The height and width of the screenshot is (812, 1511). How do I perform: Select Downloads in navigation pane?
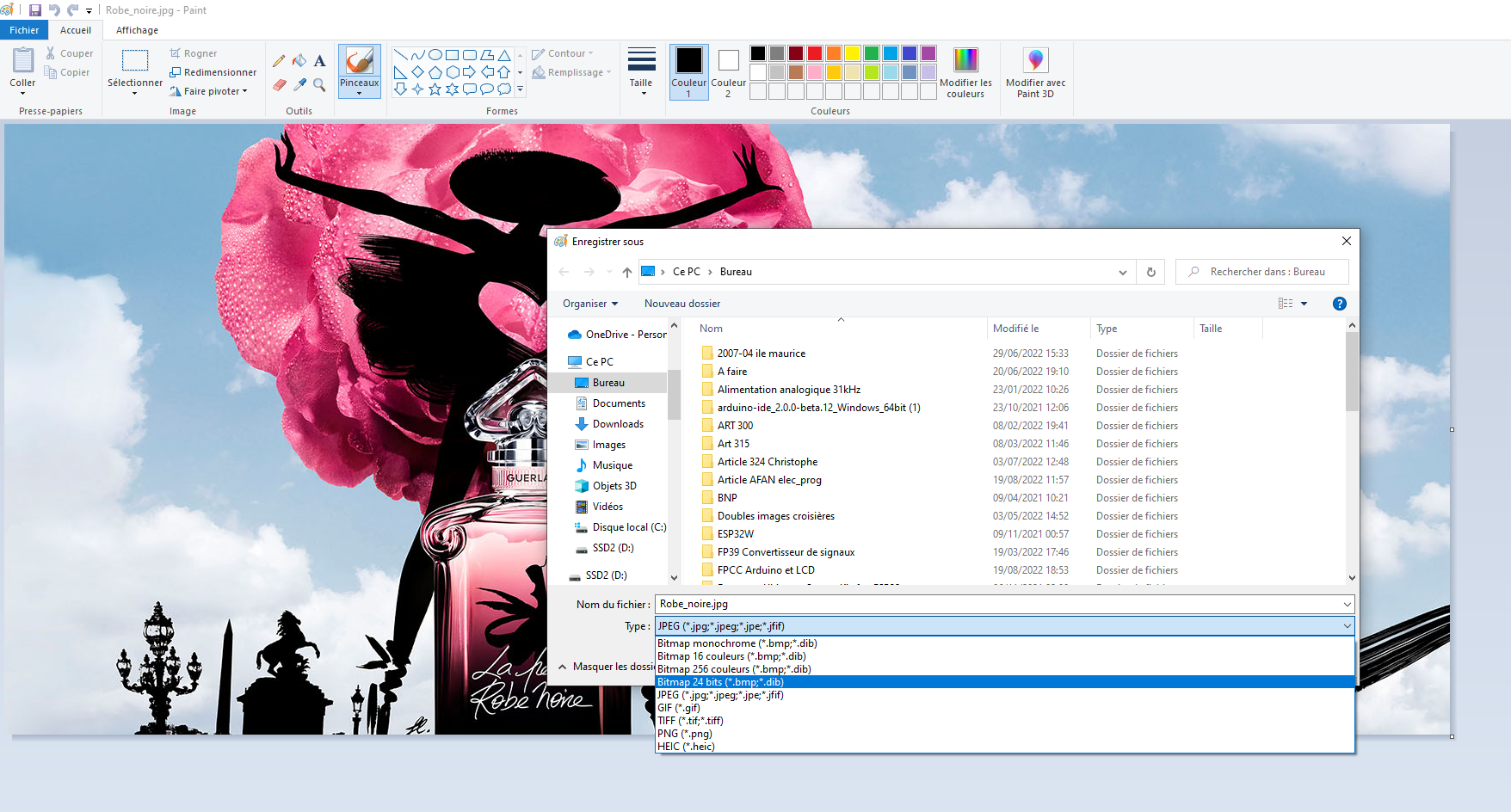618,424
